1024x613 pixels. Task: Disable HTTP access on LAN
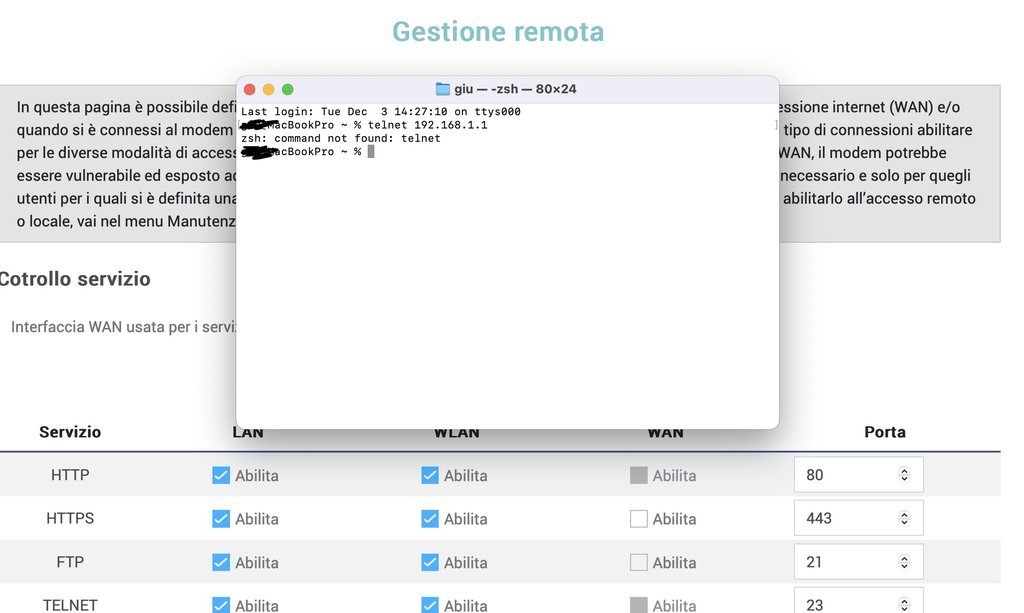tap(221, 475)
